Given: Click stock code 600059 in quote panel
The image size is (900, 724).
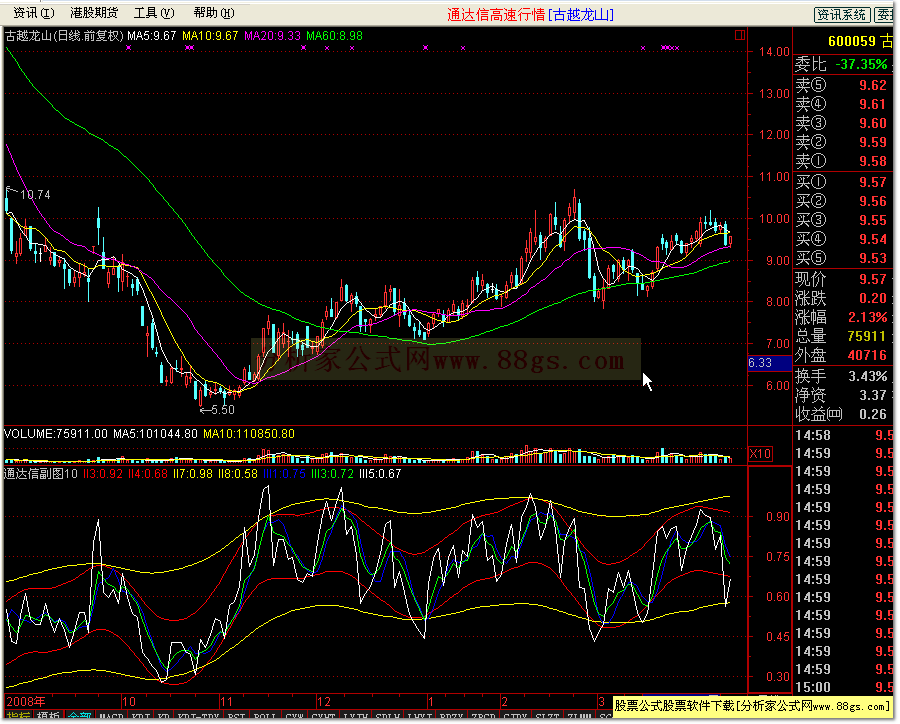Looking at the screenshot, I should pyautogui.click(x=852, y=41).
